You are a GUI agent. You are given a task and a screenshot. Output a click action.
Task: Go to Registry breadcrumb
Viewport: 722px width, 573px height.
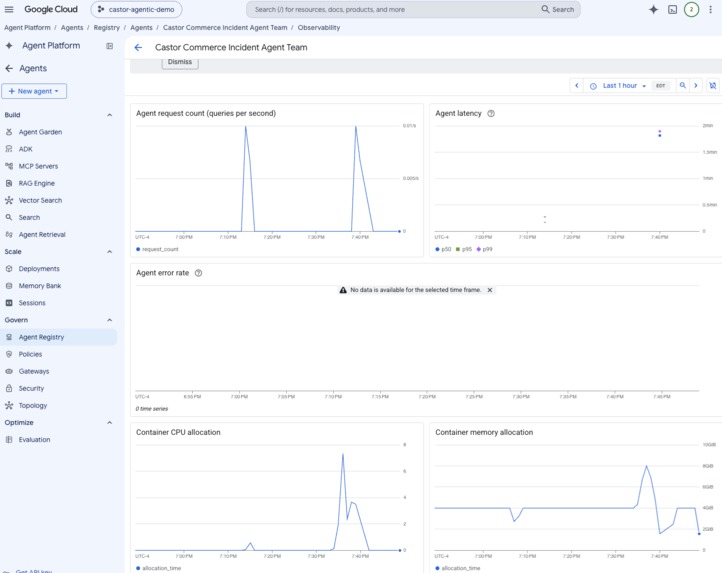[x=106, y=28]
